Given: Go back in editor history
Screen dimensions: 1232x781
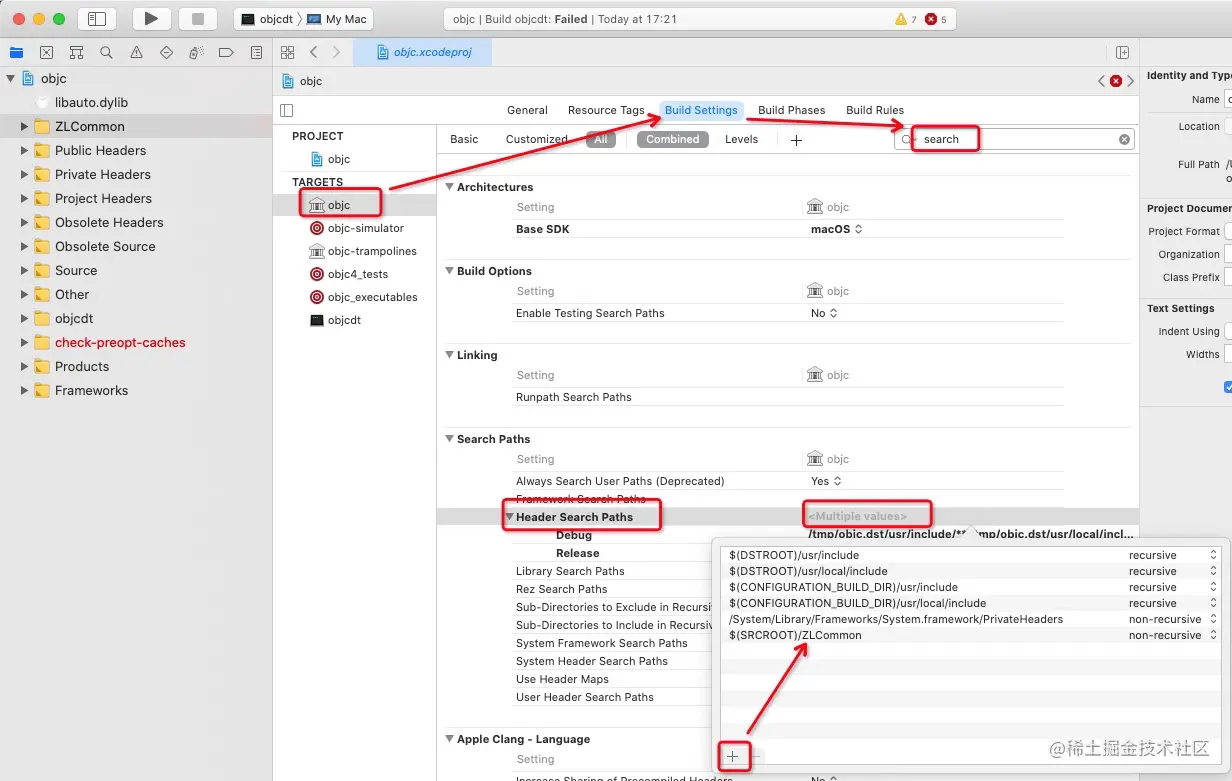Looking at the screenshot, I should [x=313, y=52].
